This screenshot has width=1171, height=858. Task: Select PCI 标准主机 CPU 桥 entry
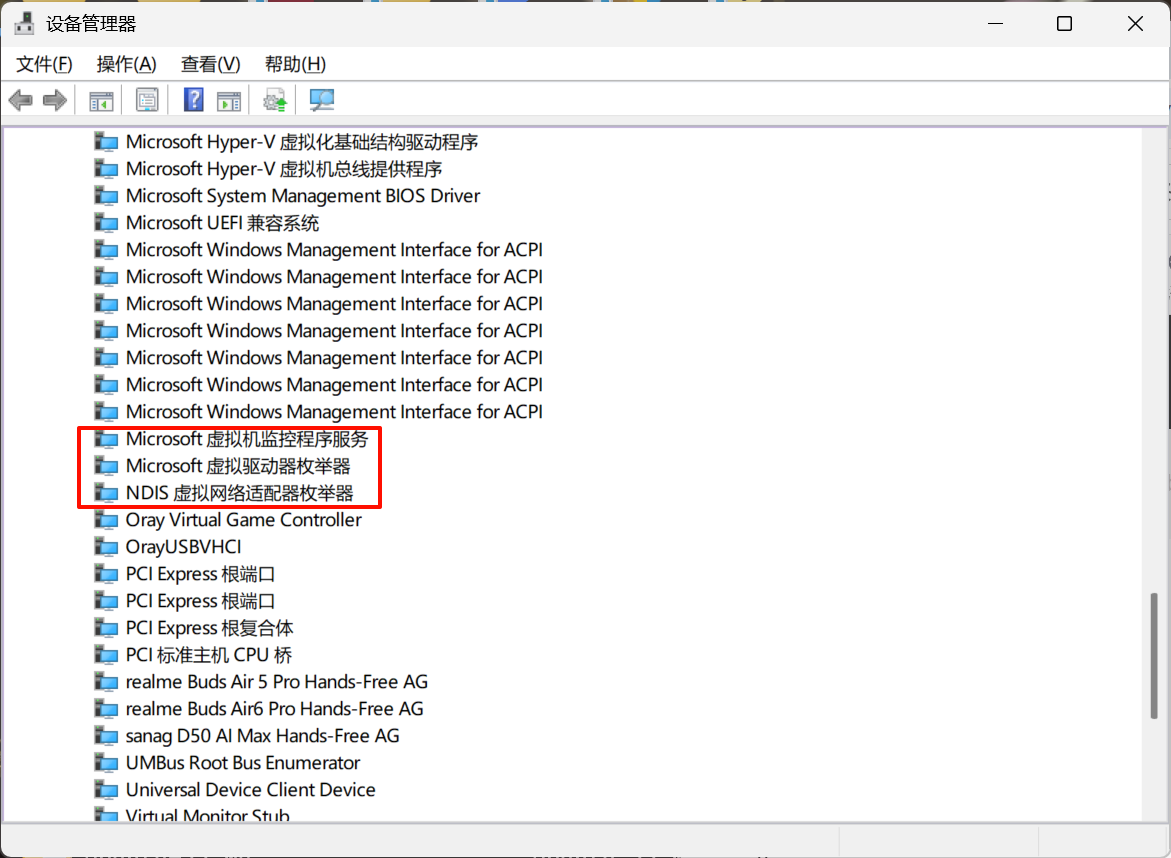(x=208, y=655)
